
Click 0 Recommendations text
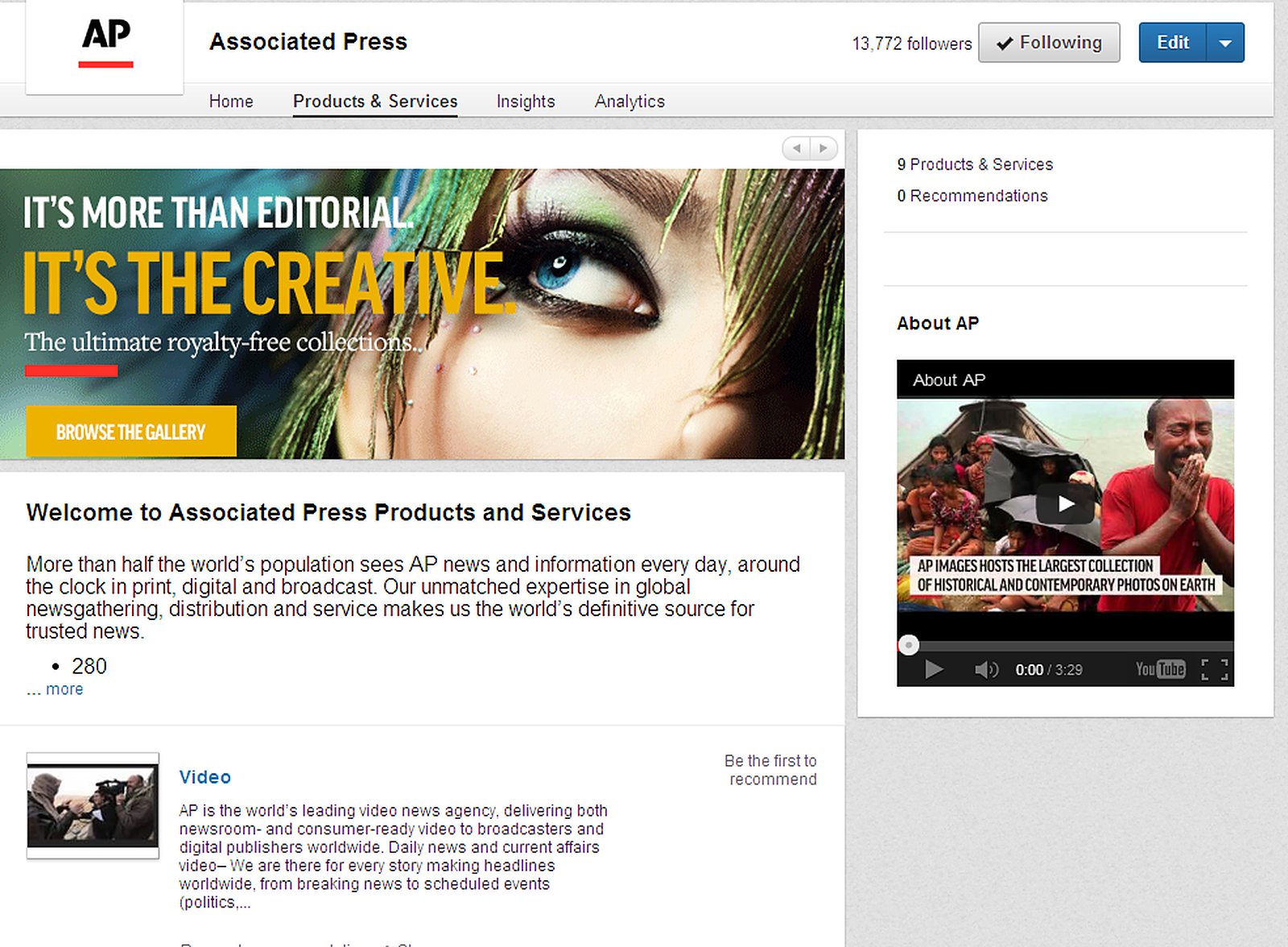pos(972,196)
